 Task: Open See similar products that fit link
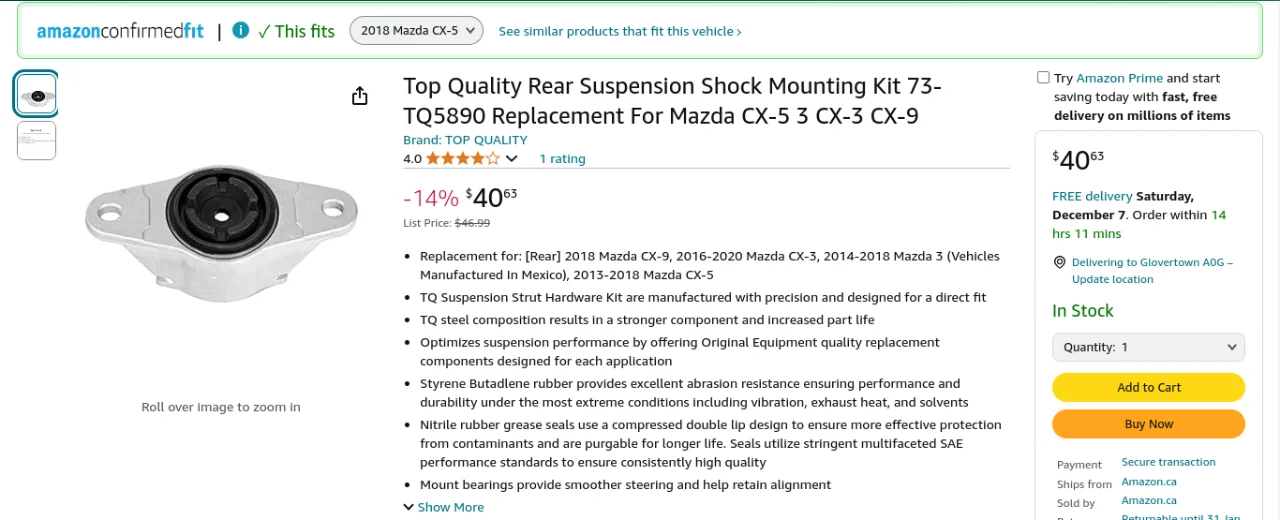coord(620,31)
